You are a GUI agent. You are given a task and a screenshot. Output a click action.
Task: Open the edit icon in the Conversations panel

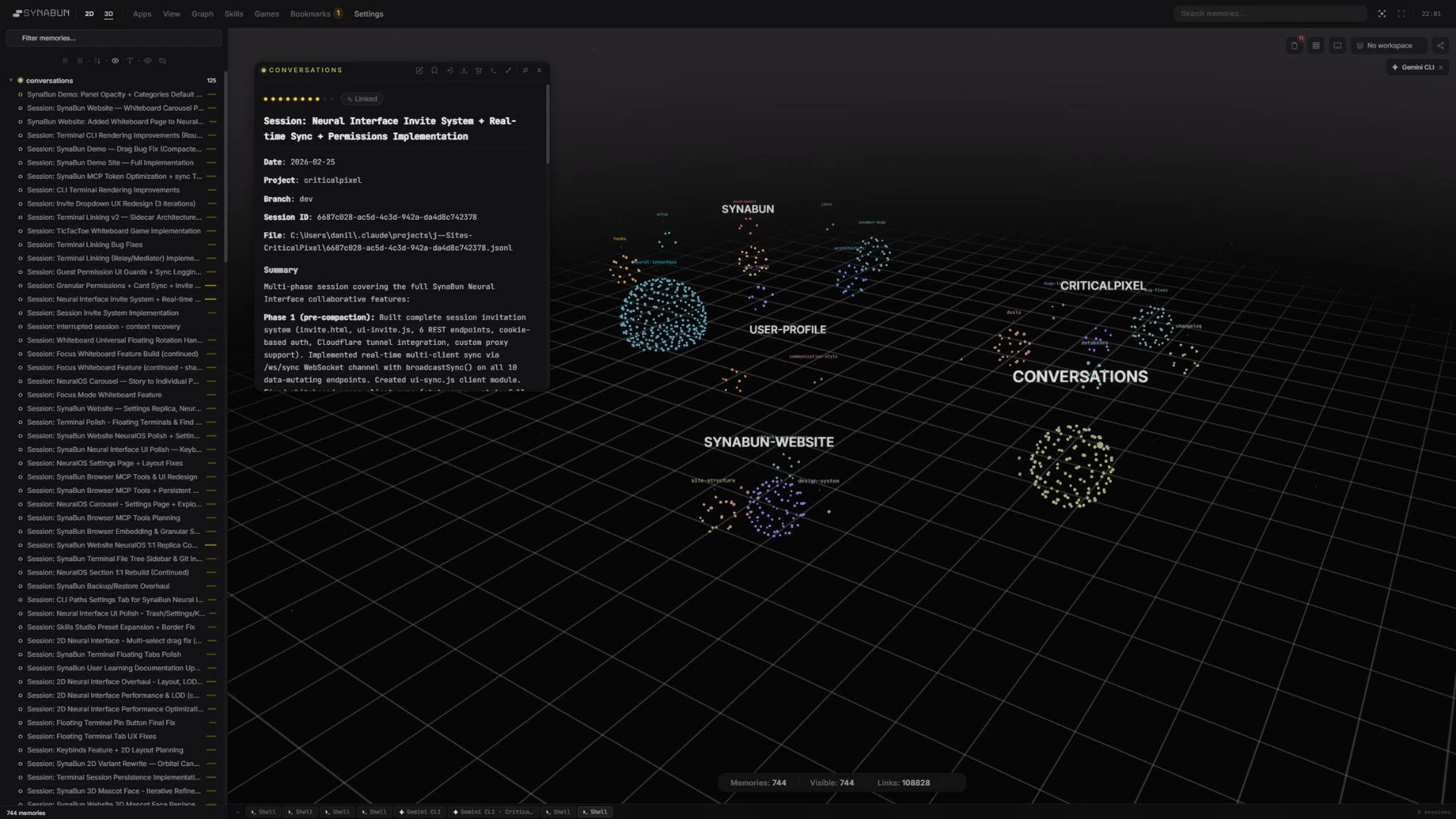click(419, 70)
